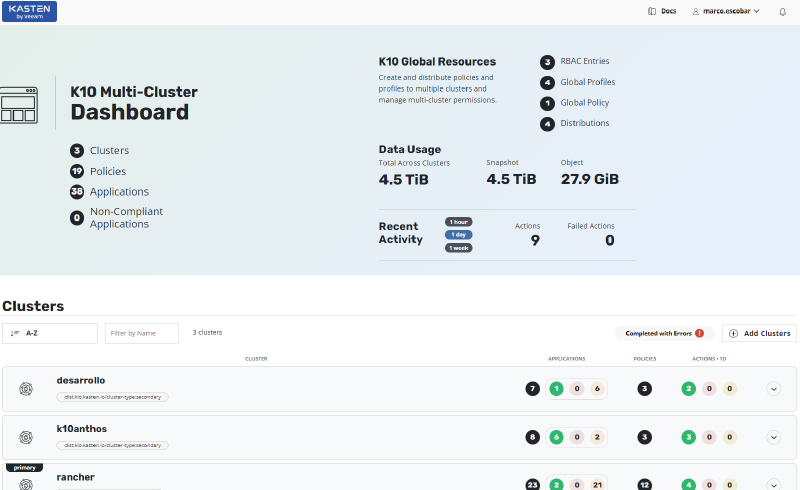Expand the desarrollo cluster row

click(773, 389)
